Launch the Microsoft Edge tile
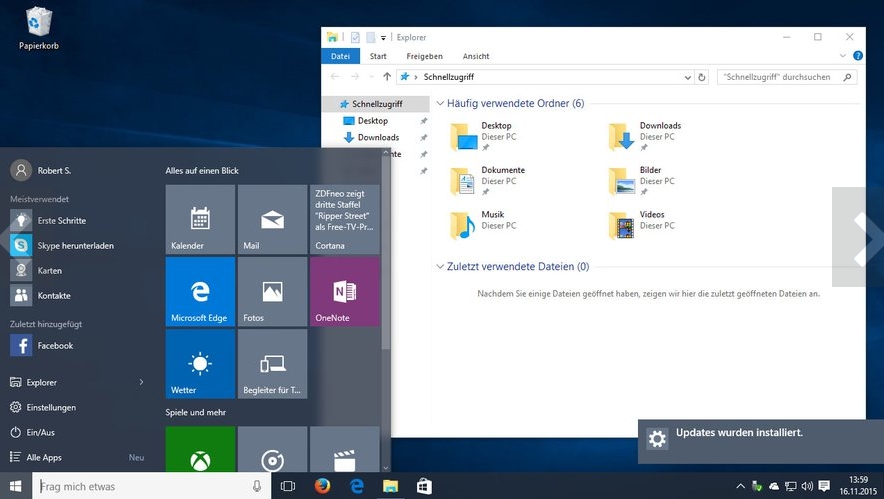Screen dimensions: 884x499 coord(200,292)
